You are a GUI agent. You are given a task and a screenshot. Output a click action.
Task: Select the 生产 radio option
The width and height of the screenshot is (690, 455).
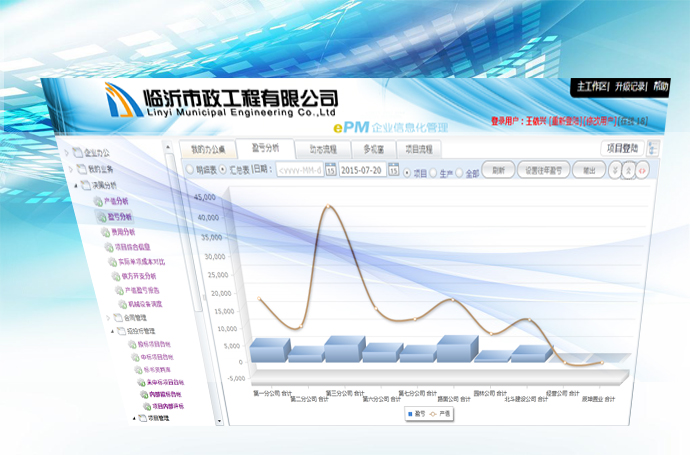[433, 173]
